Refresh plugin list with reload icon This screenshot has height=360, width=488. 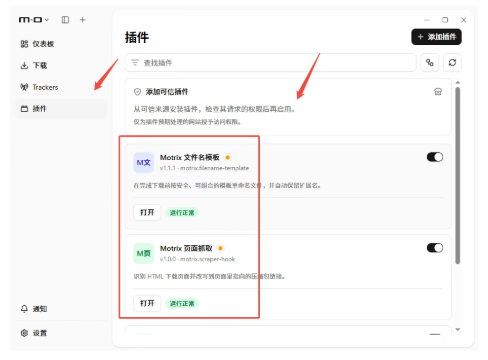tap(452, 62)
